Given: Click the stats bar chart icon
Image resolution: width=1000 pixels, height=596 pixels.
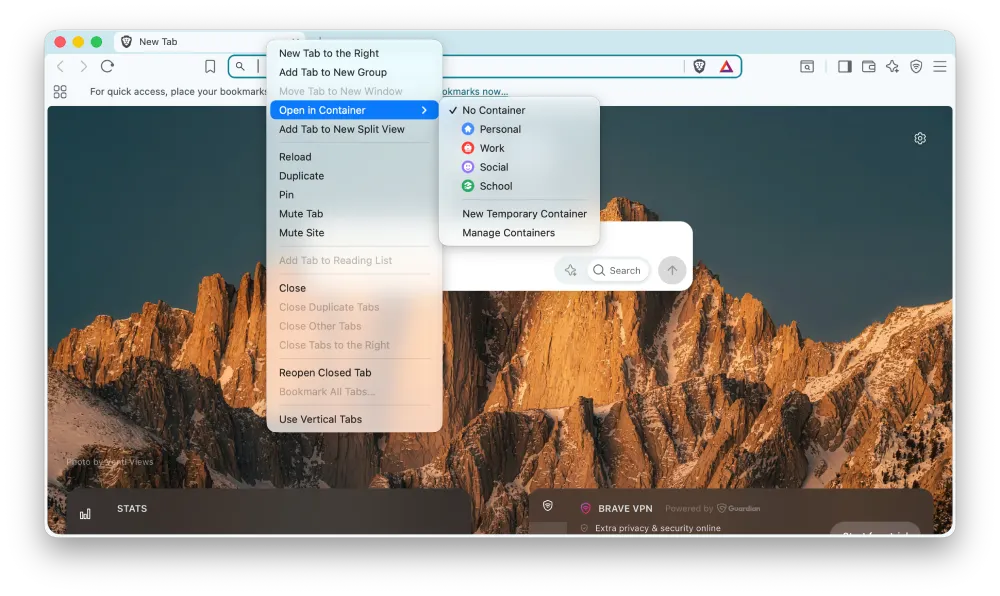Looking at the screenshot, I should point(85,514).
